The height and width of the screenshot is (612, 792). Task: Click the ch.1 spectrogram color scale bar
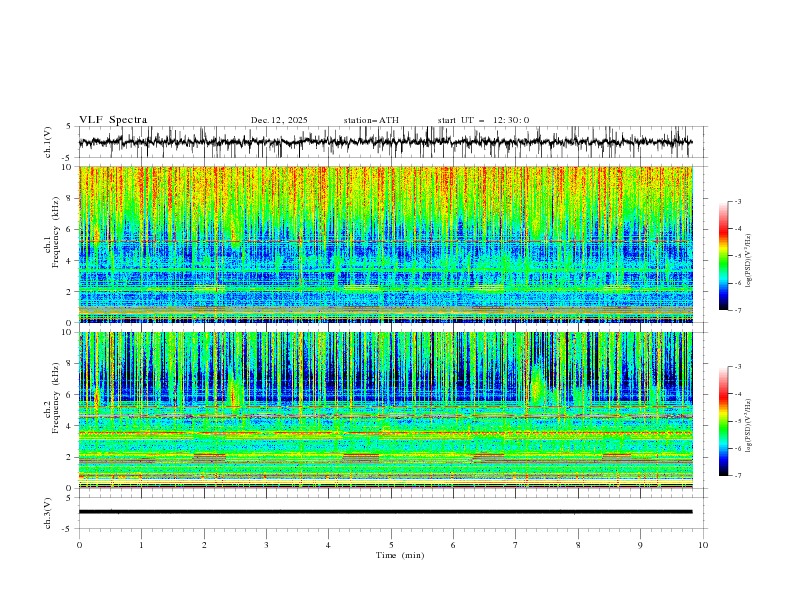[723, 256]
